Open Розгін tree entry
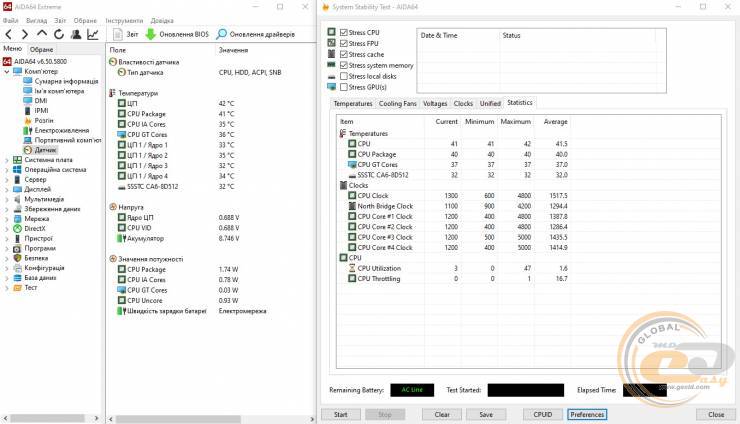Image resolution: width=740 pixels, height=424 pixels. tap(44, 120)
